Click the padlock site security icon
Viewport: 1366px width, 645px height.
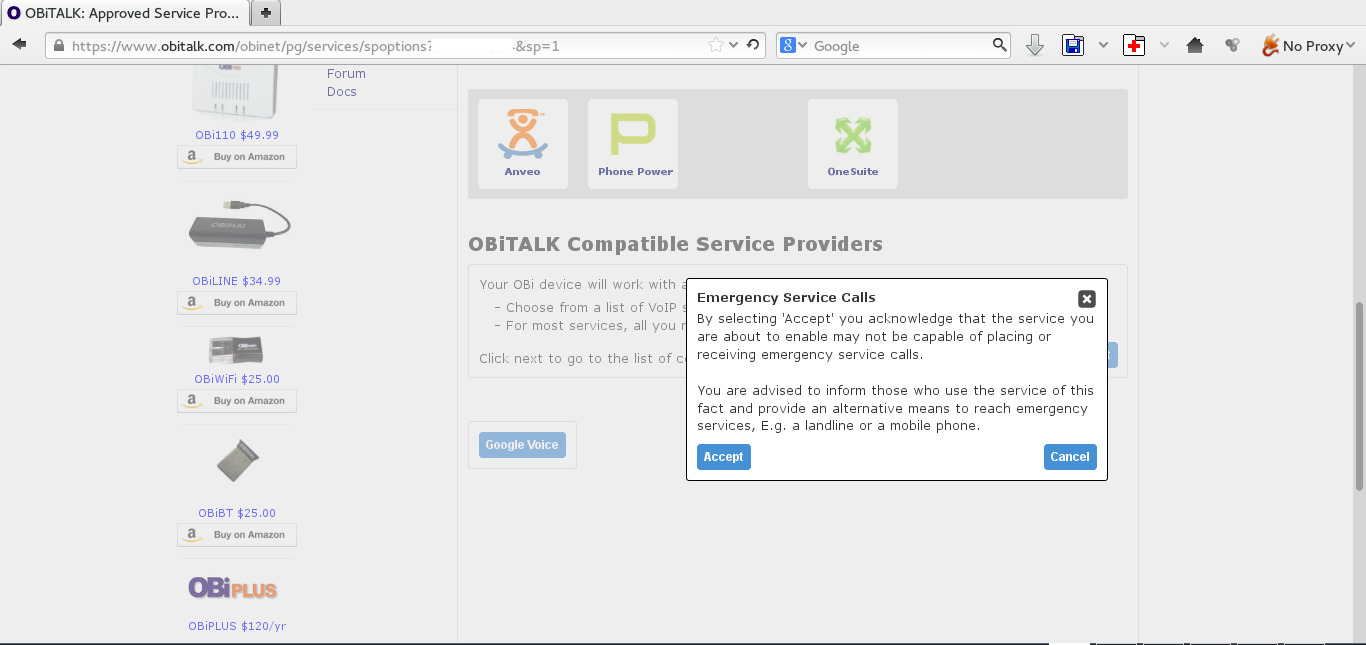(x=58, y=46)
